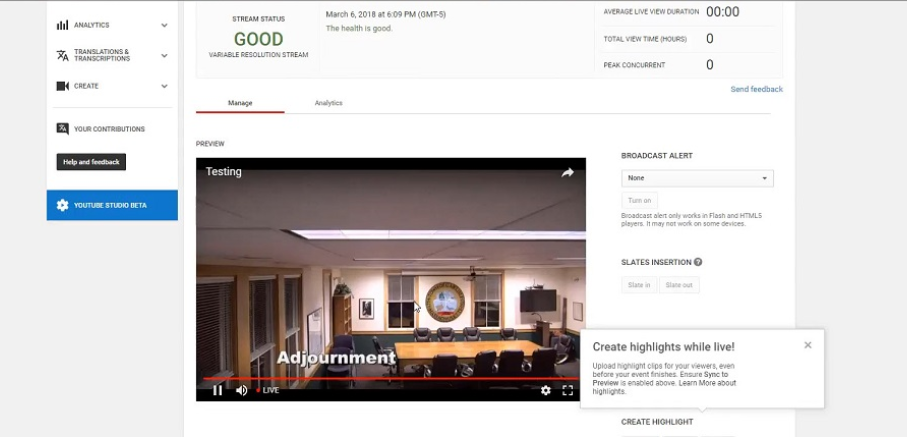Screen dimensions: 907x439
Task: Switch to the Analytics tab
Action: (x=329, y=103)
